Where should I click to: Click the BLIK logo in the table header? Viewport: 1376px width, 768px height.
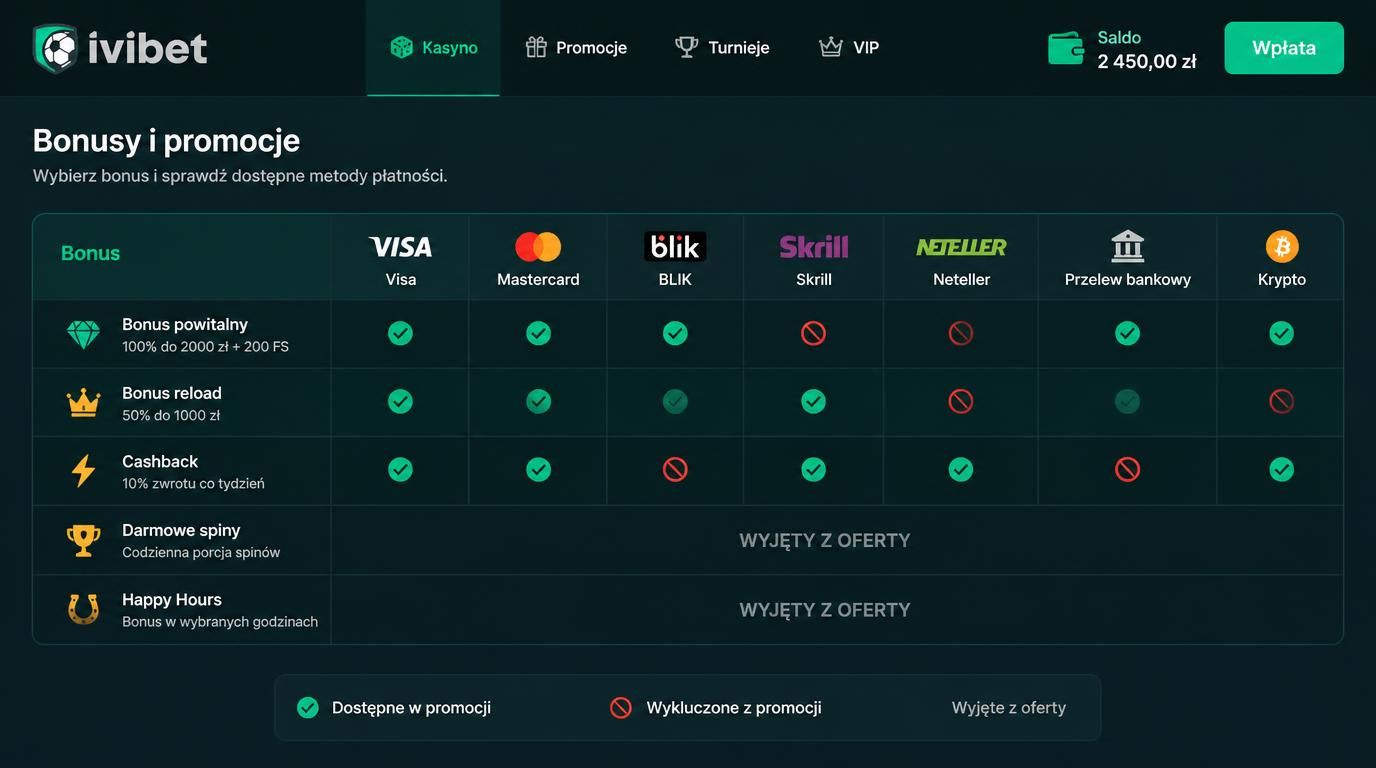[675, 246]
